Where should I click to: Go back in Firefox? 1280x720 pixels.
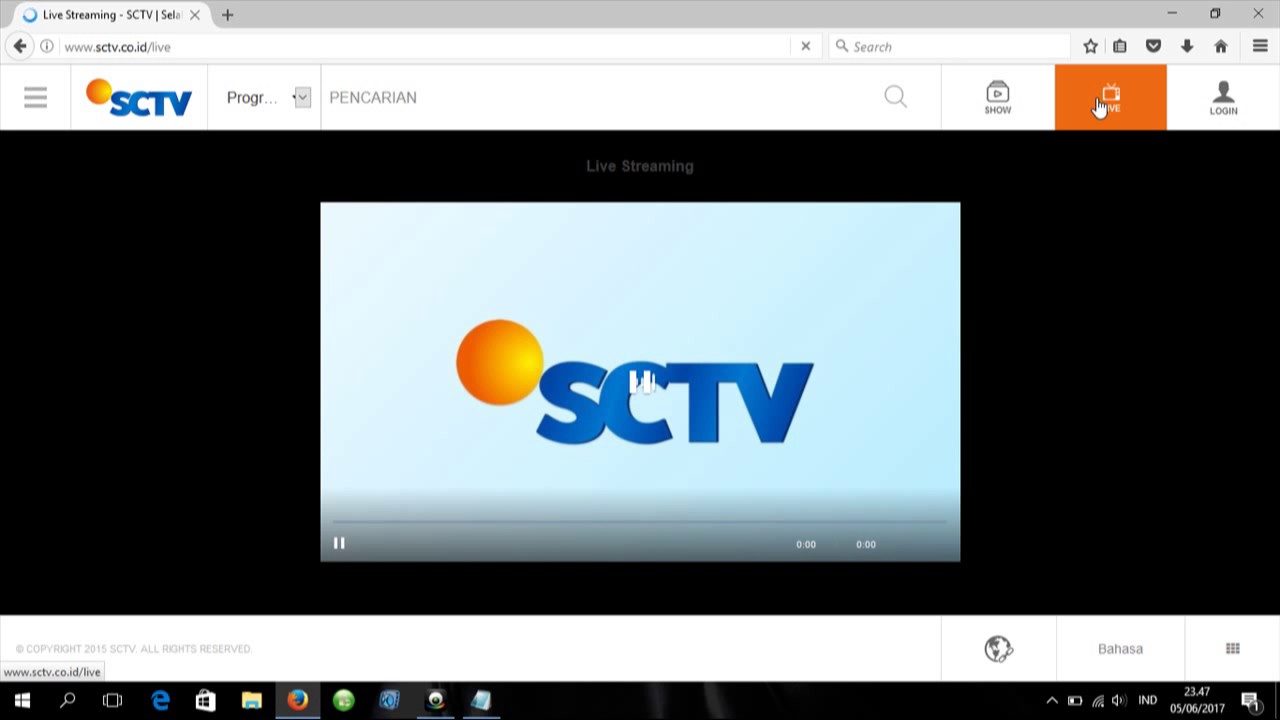coord(19,46)
